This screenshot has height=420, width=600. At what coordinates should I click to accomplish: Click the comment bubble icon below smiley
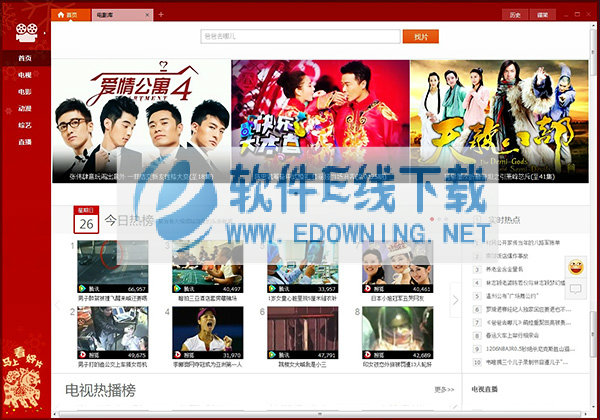tap(576, 291)
